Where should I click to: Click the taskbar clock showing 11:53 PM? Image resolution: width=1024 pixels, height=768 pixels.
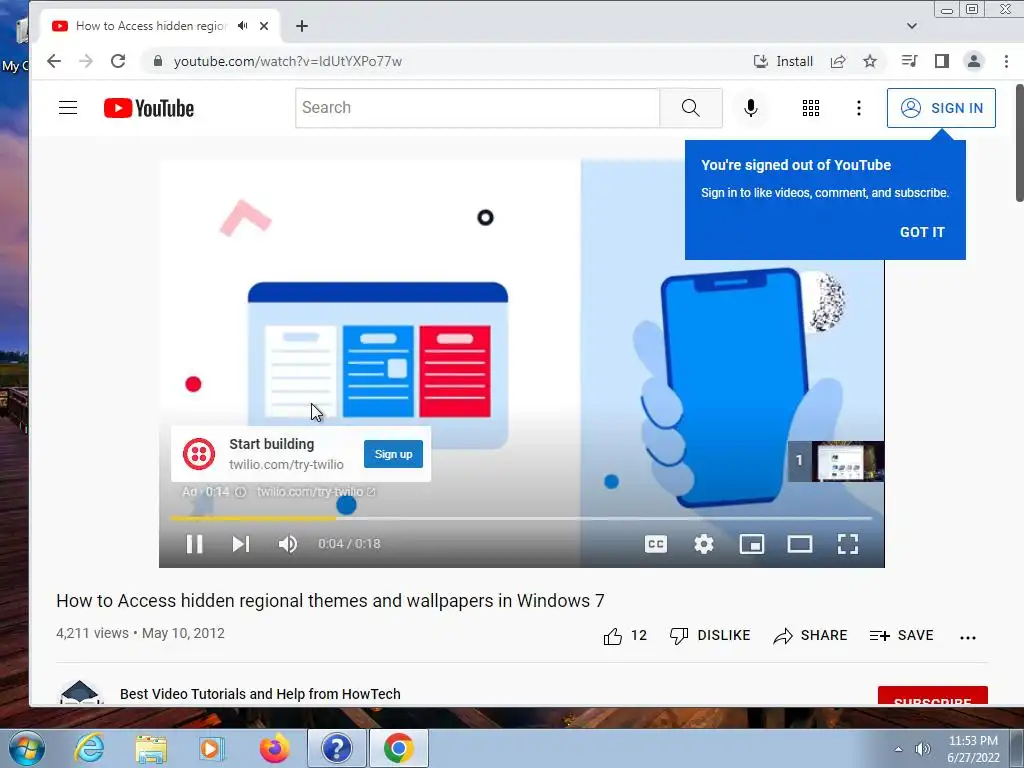973,749
